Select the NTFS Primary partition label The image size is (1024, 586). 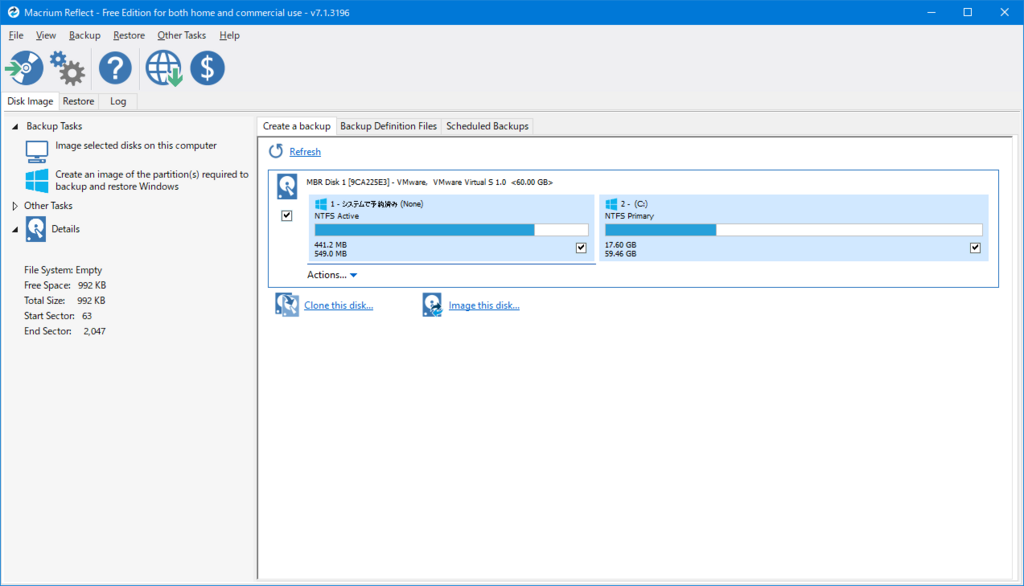click(x=629, y=216)
